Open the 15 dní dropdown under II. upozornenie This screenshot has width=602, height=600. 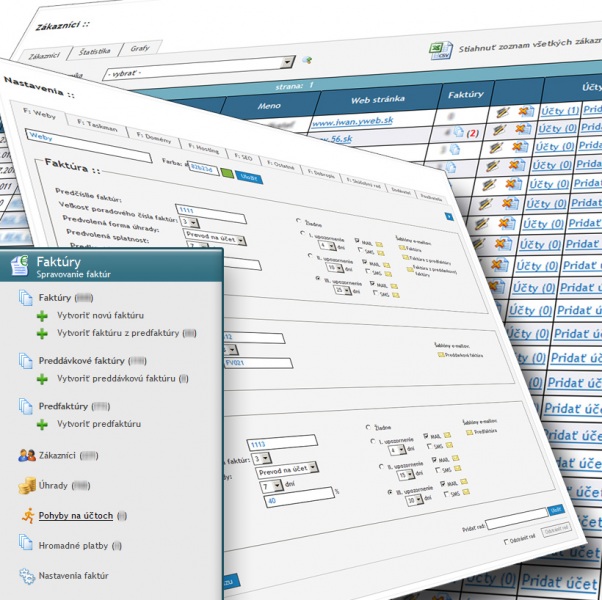pyautogui.click(x=407, y=475)
